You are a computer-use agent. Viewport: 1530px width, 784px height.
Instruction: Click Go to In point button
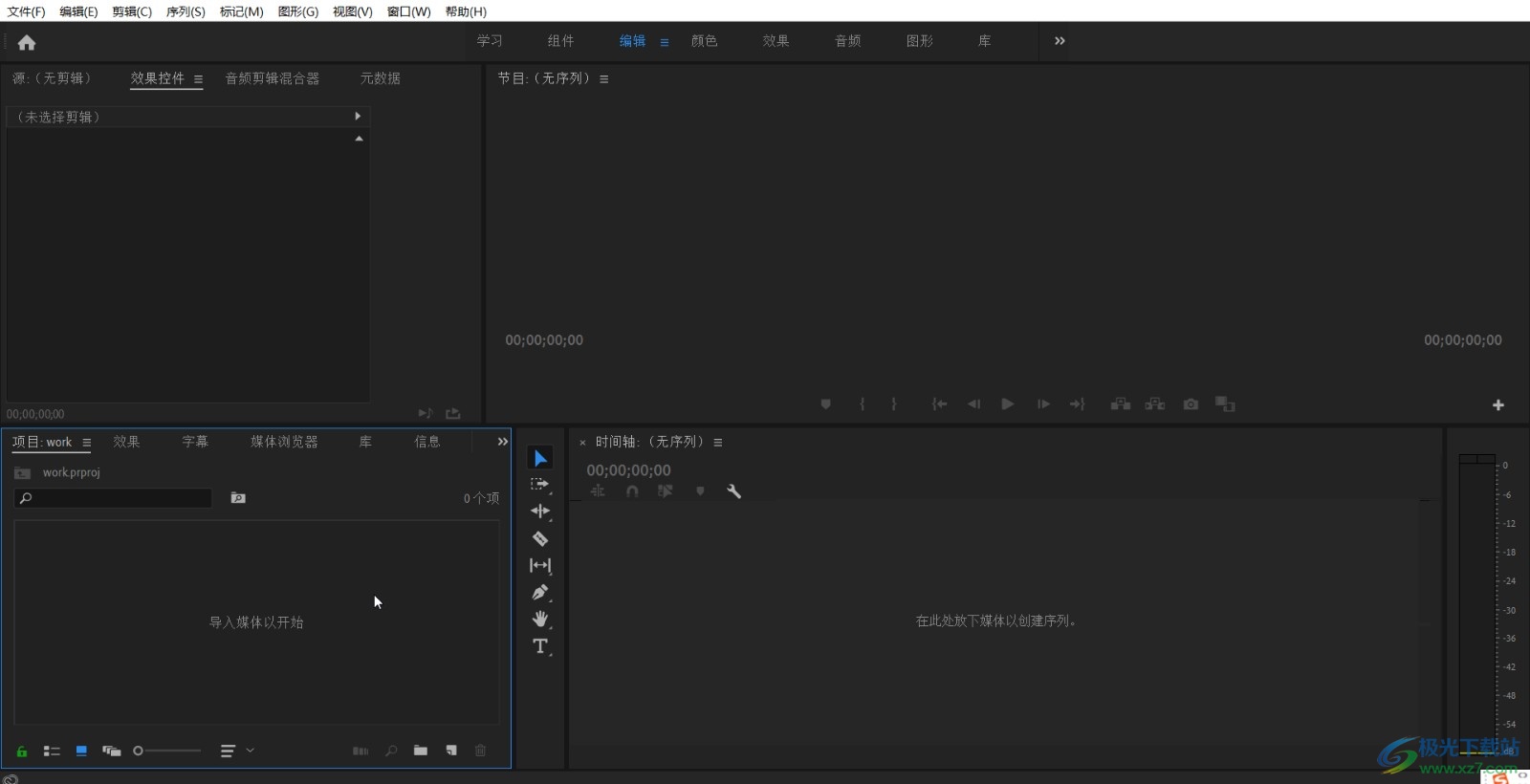click(x=940, y=404)
